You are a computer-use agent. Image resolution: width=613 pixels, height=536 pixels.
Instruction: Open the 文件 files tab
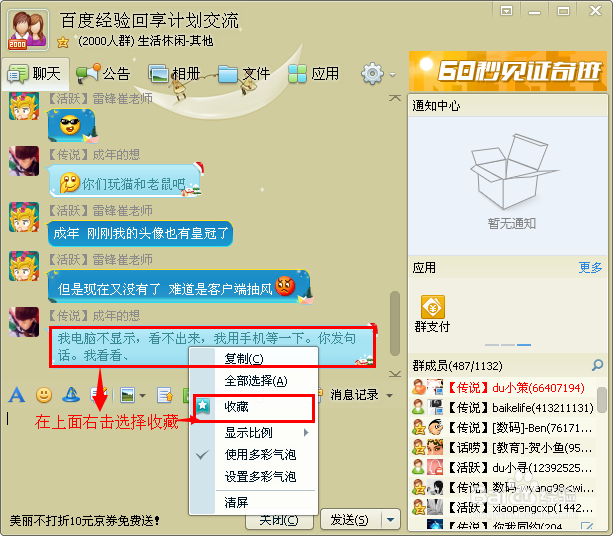pos(244,73)
